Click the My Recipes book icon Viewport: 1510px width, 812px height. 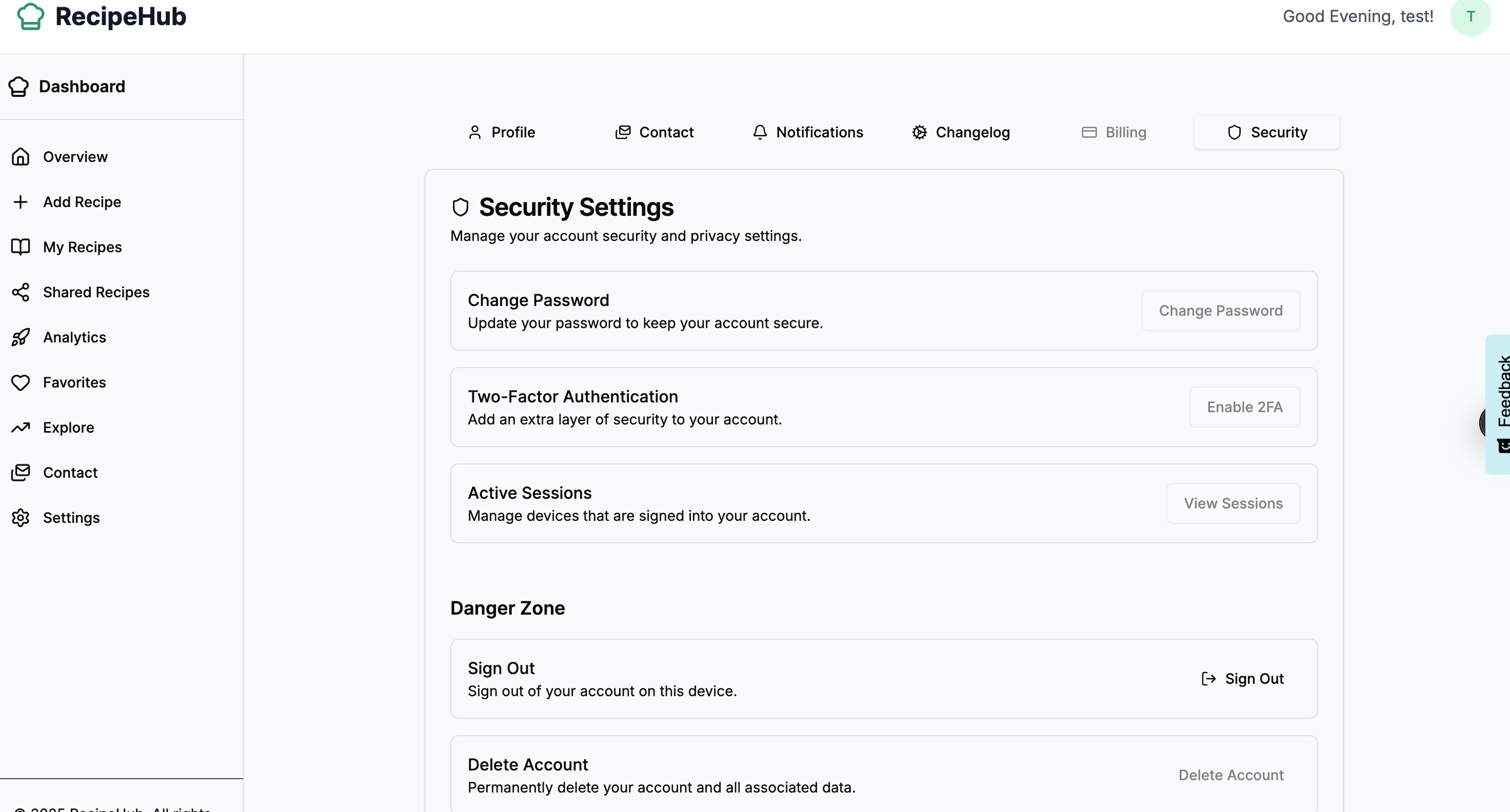[x=21, y=247]
